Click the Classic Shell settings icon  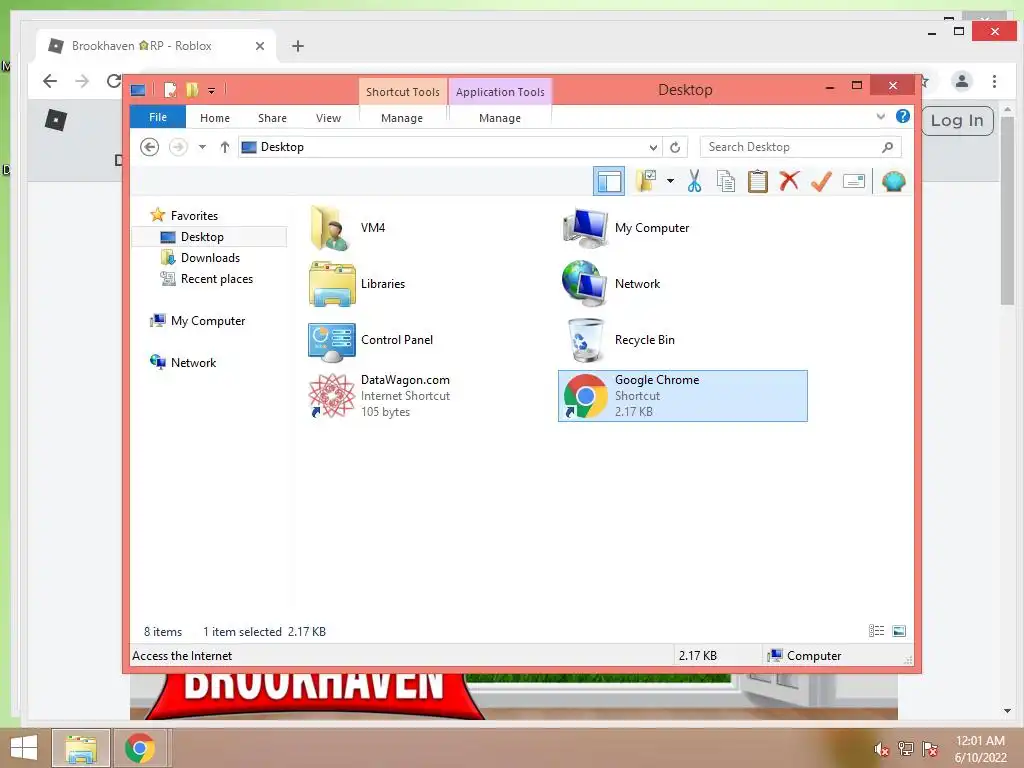[x=893, y=181]
